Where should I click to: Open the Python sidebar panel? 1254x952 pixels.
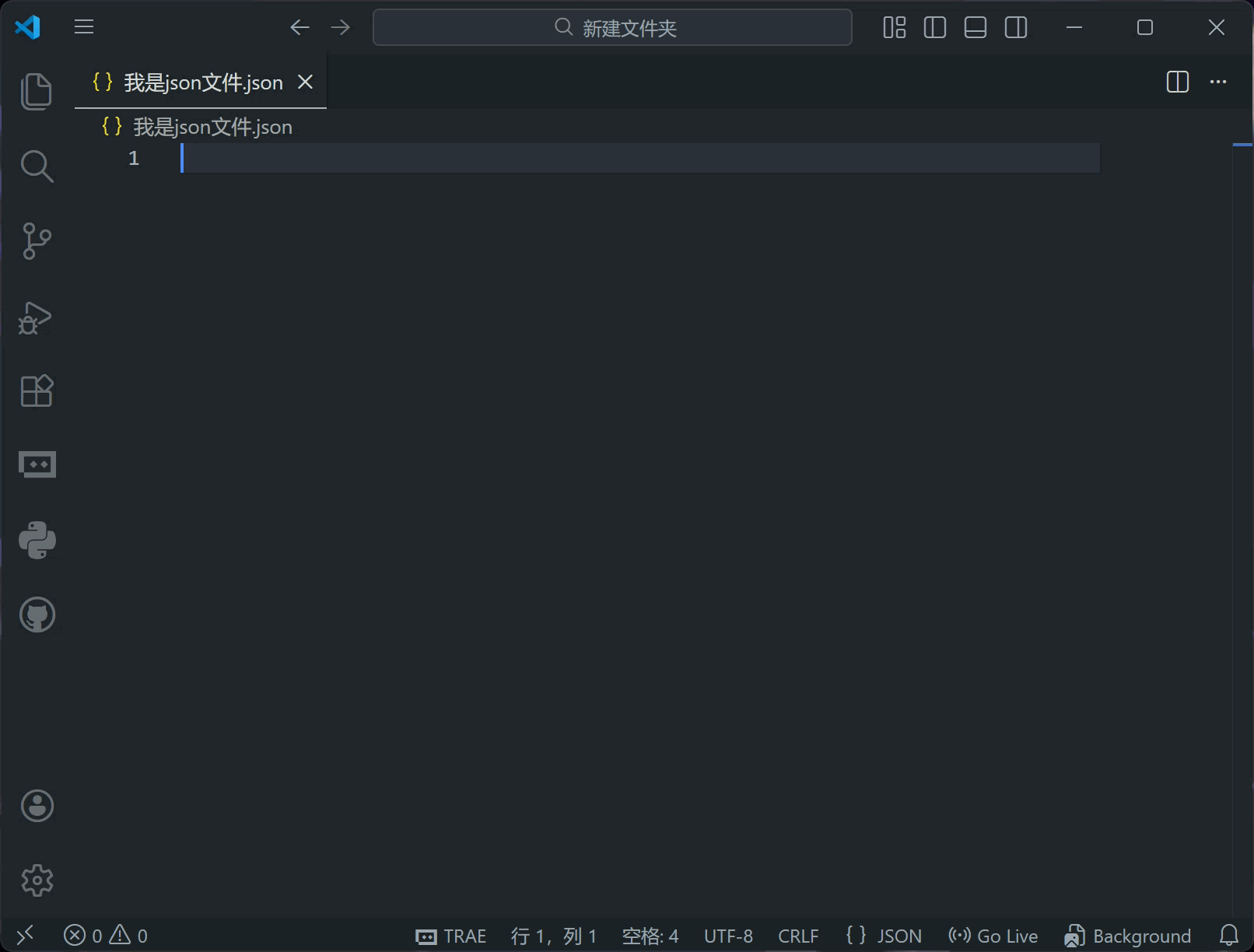pyautogui.click(x=37, y=540)
